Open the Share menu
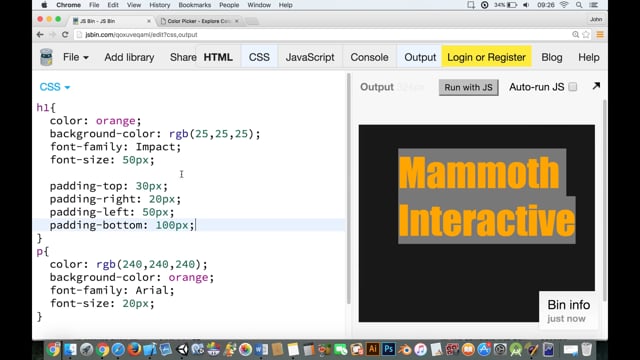Image resolution: width=640 pixels, height=360 pixels. (183, 57)
